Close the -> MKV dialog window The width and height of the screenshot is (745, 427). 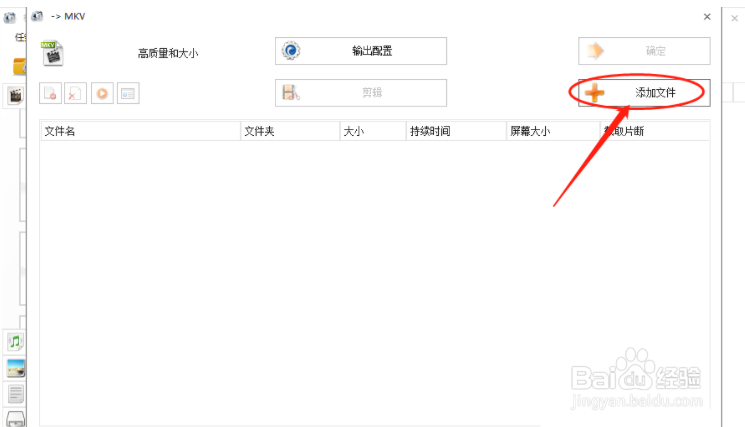click(x=707, y=17)
